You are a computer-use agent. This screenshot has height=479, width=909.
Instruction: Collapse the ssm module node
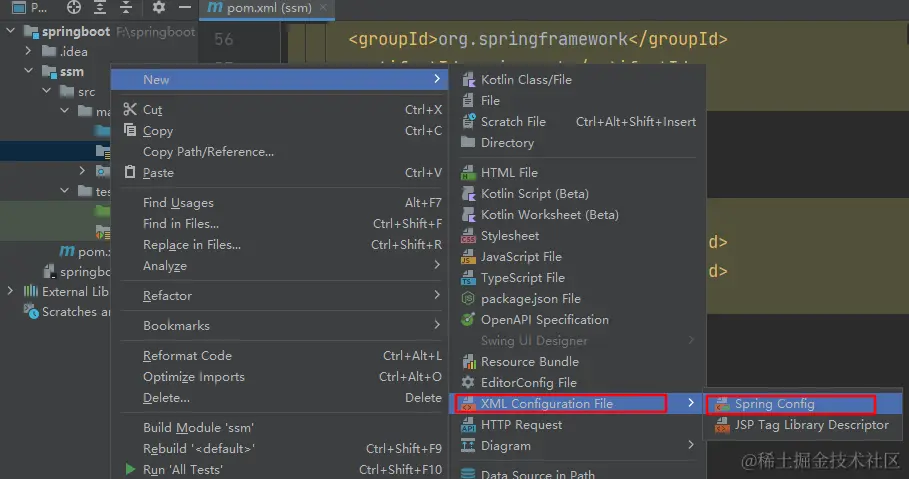28,71
